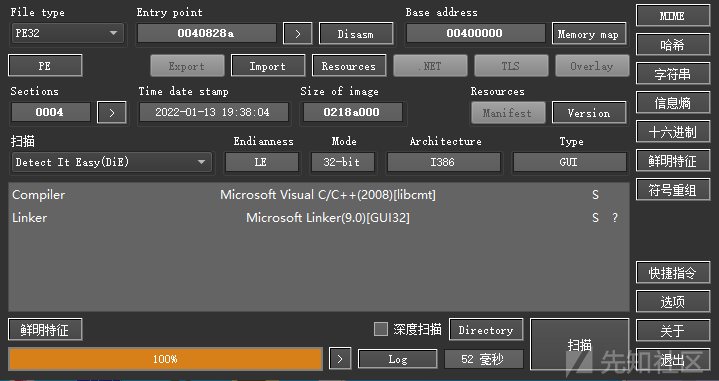Screen dimensions: 719x381
Task: Click the arrow button next to Entry point
Action: tap(298, 33)
